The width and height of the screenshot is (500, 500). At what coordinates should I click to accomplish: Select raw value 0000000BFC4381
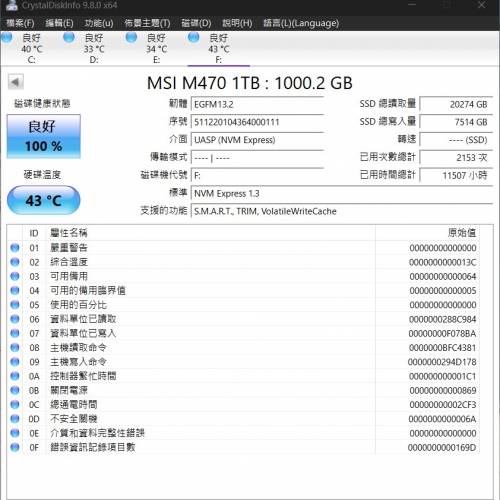tap(443, 348)
